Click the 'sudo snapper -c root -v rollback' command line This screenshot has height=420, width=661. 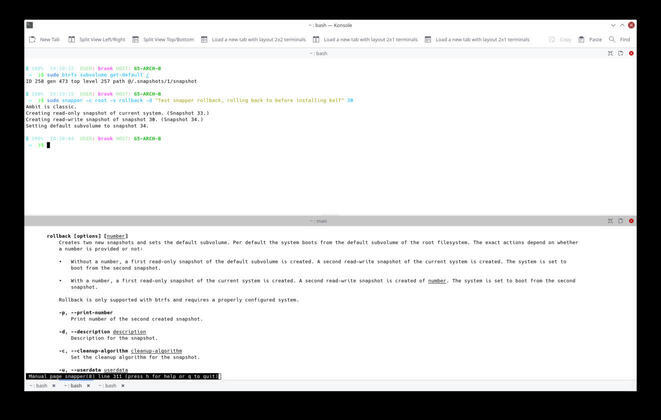(x=200, y=100)
